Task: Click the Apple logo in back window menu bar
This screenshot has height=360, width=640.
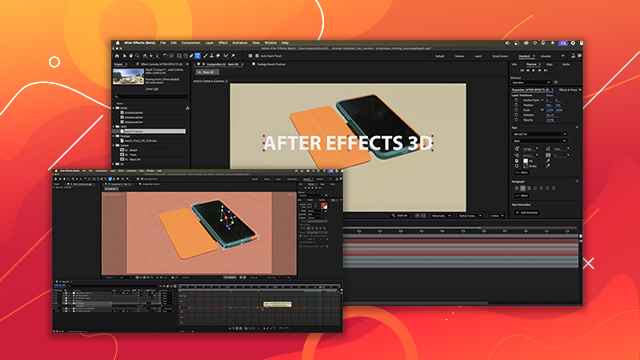Action: (x=118, y=43)
